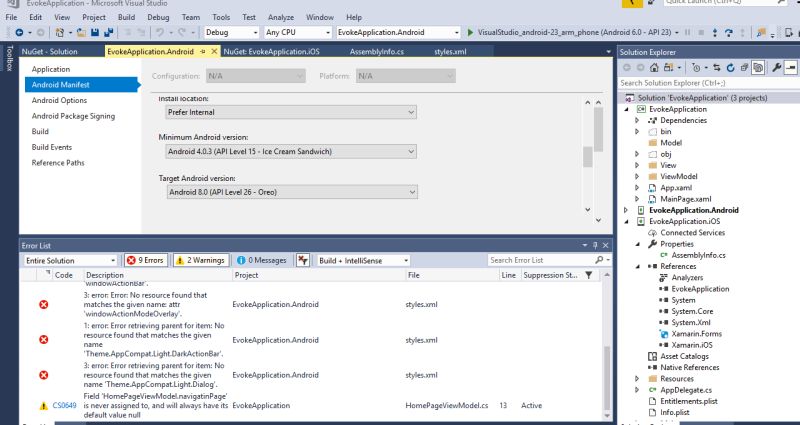Click the Quick Launch search magnifier

pos(781,3)
